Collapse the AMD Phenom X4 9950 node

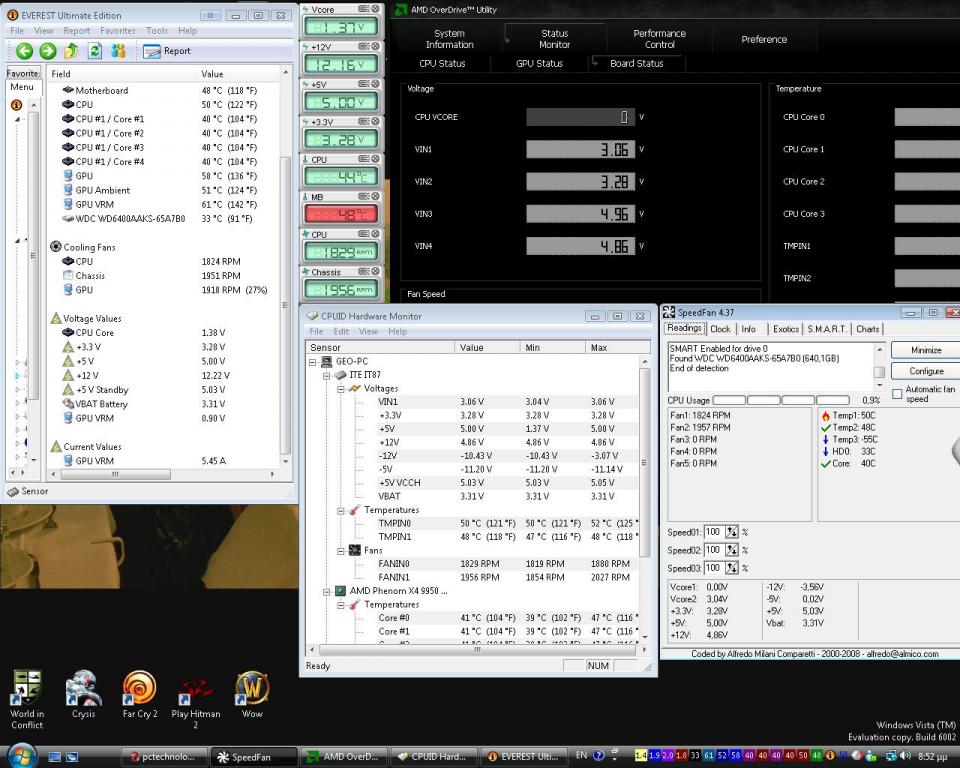click(326, 591)
